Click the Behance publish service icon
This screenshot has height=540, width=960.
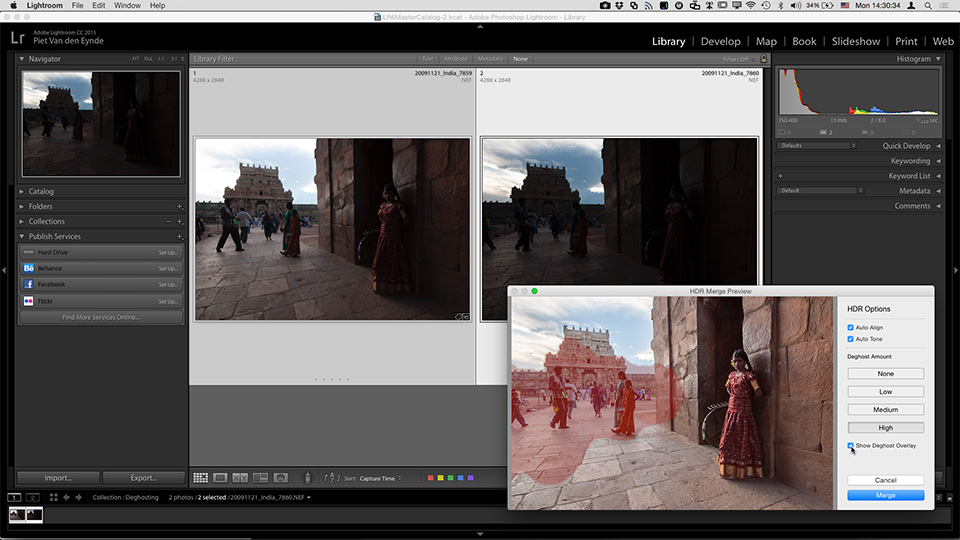[x=28, y=268]
